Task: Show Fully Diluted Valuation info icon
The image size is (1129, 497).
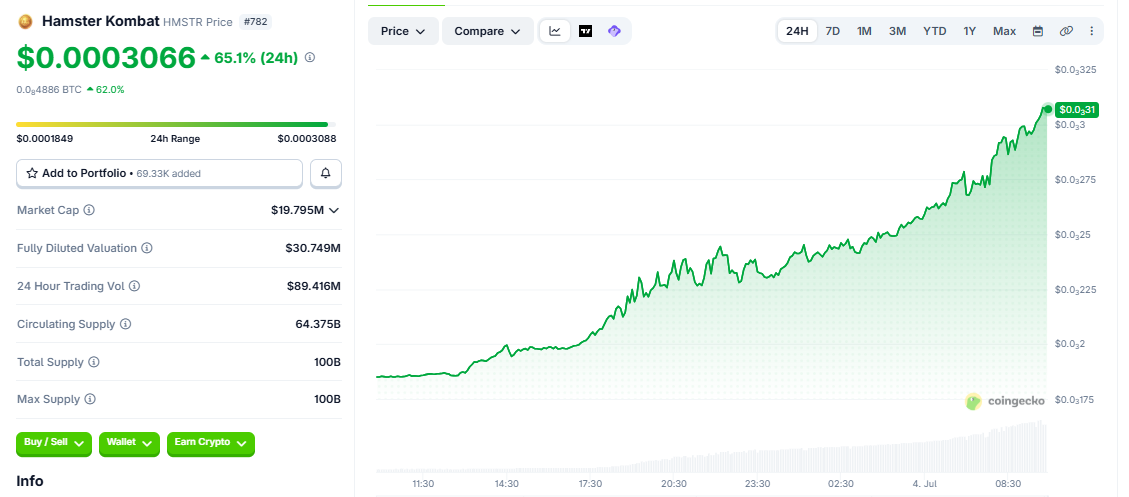Action: [x=147, y=248]
